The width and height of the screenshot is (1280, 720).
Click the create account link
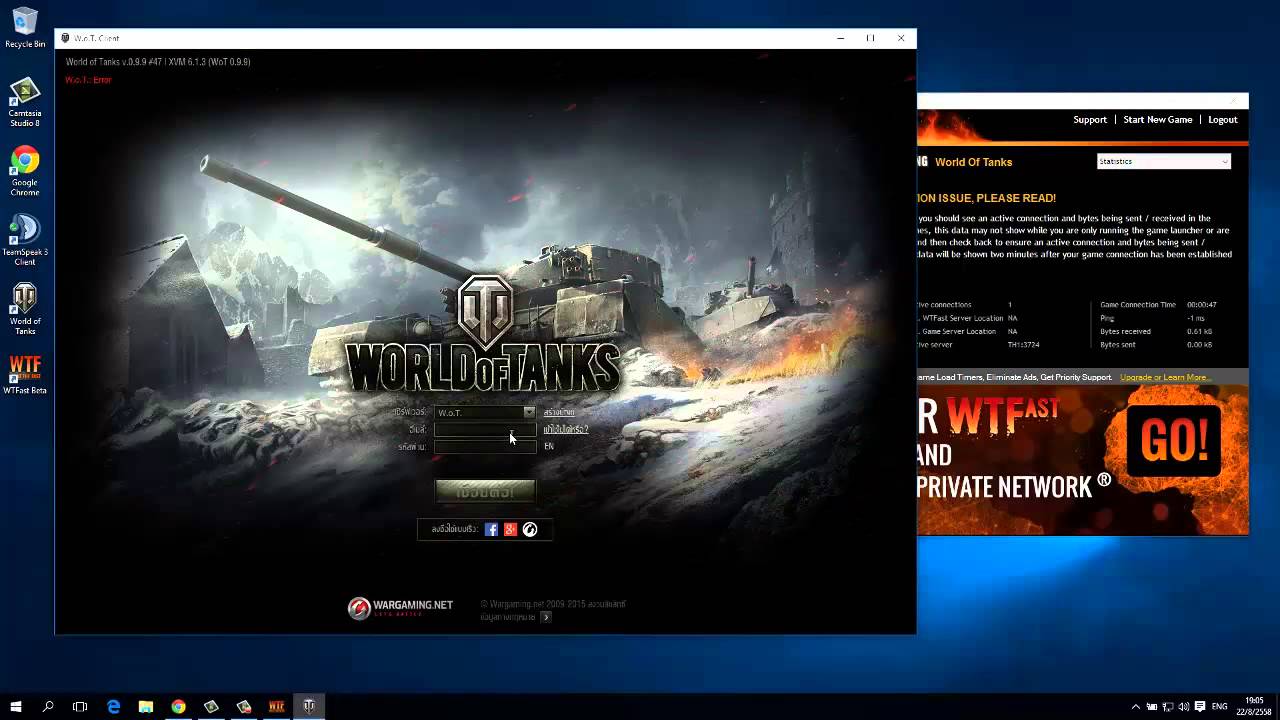tap(559, 412)
